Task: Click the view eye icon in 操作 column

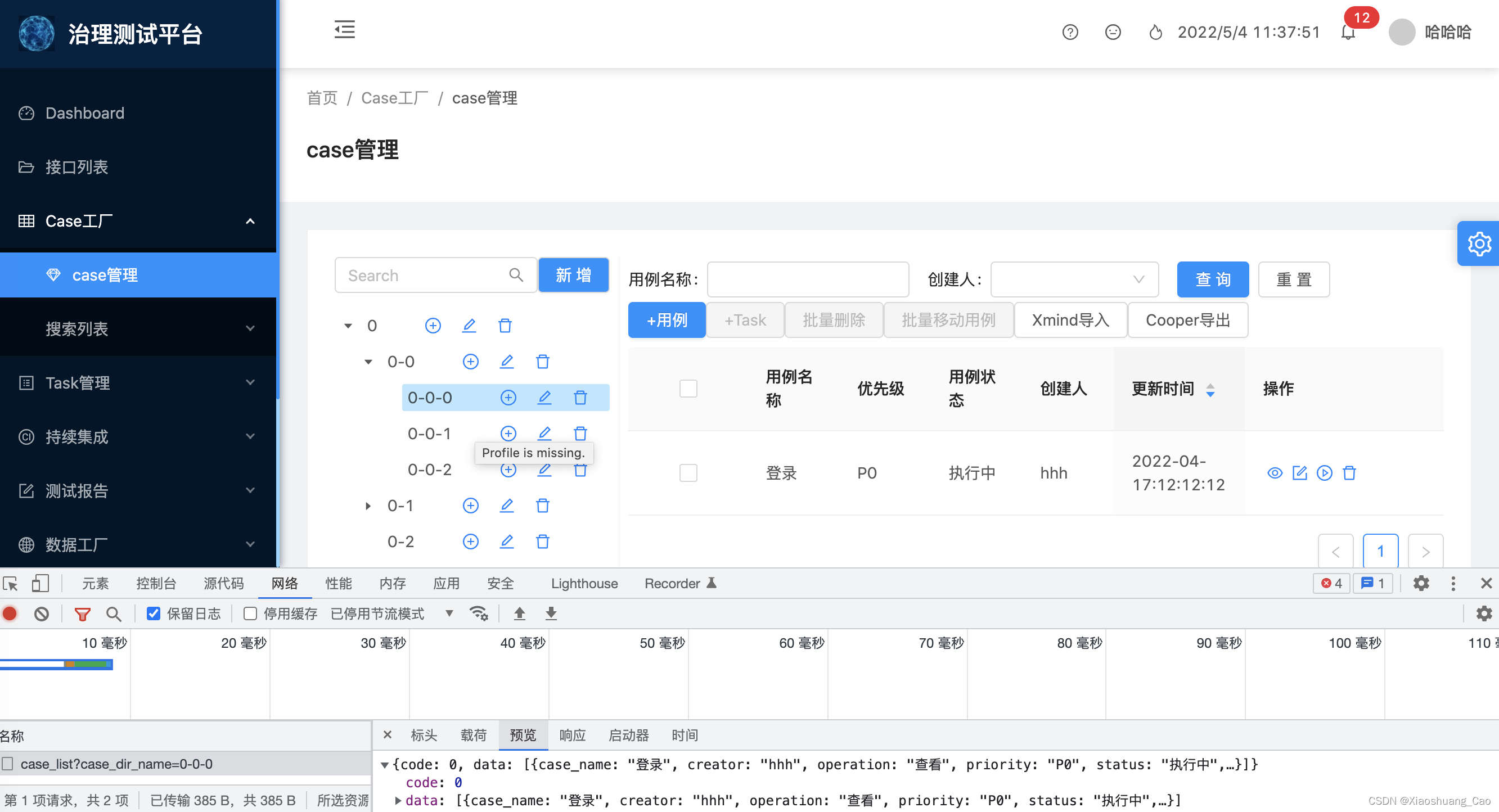Action: click(1275, 473)
